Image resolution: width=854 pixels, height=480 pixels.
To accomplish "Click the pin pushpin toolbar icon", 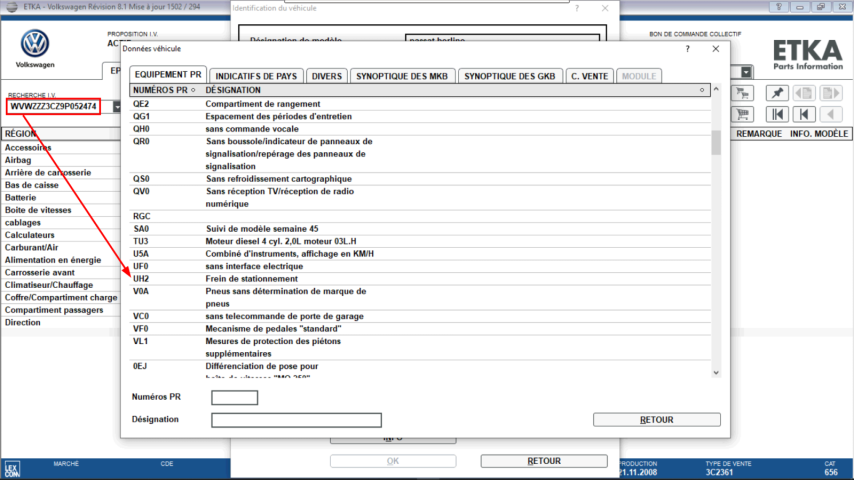I will pyautogui.click(x=777, y=93).
